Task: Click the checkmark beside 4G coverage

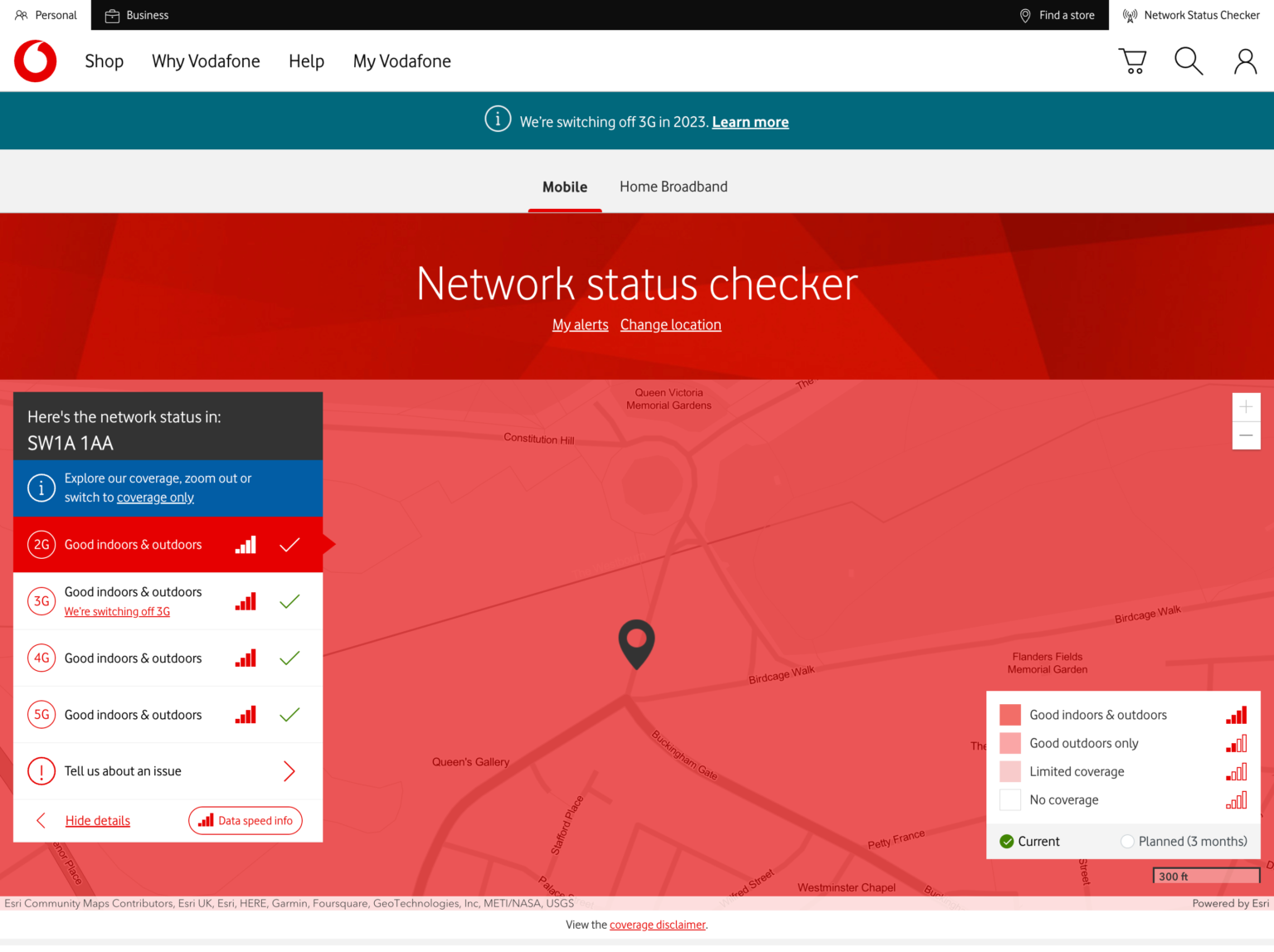Action: [289, 658]
